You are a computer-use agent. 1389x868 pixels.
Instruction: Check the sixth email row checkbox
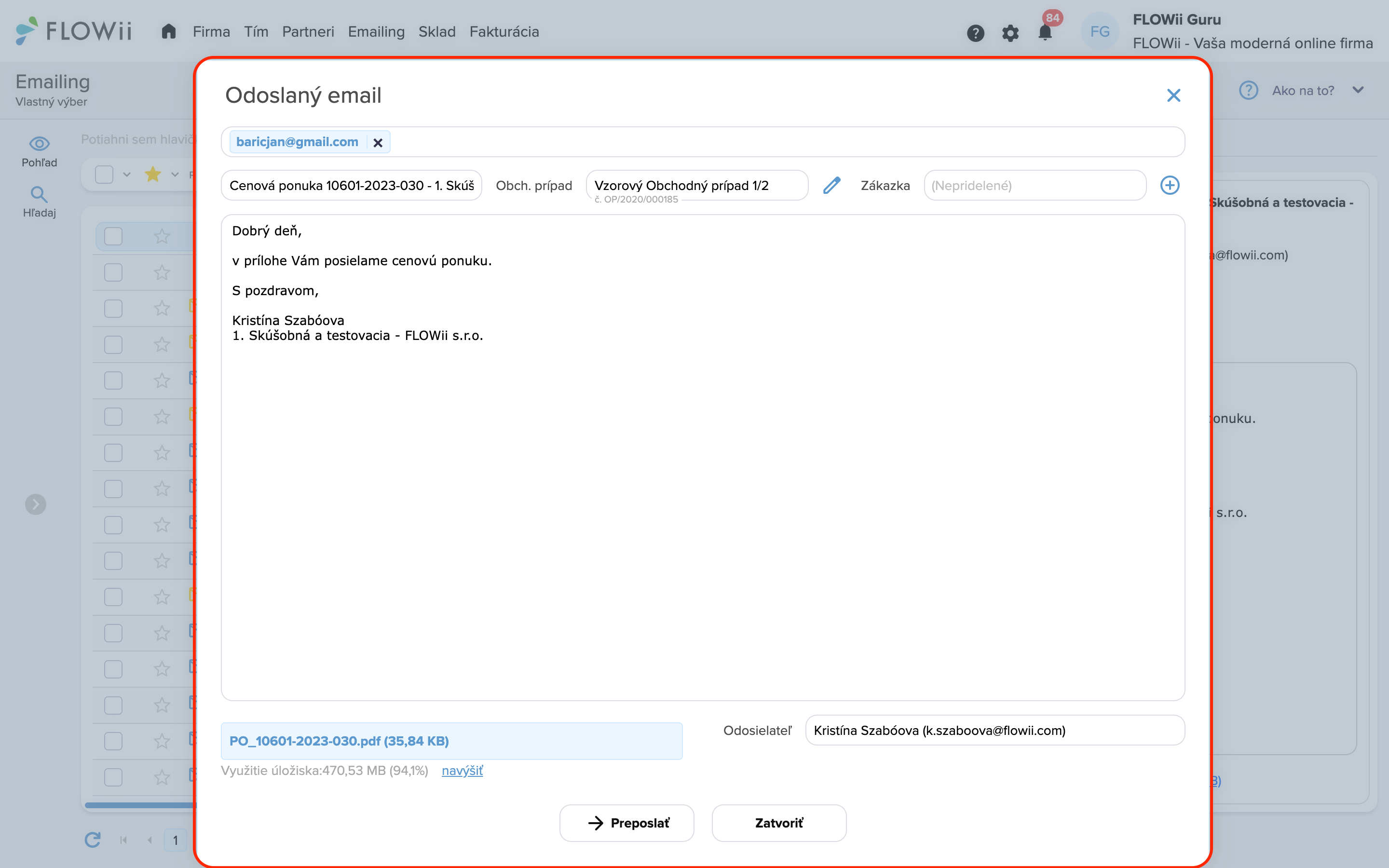113,417
